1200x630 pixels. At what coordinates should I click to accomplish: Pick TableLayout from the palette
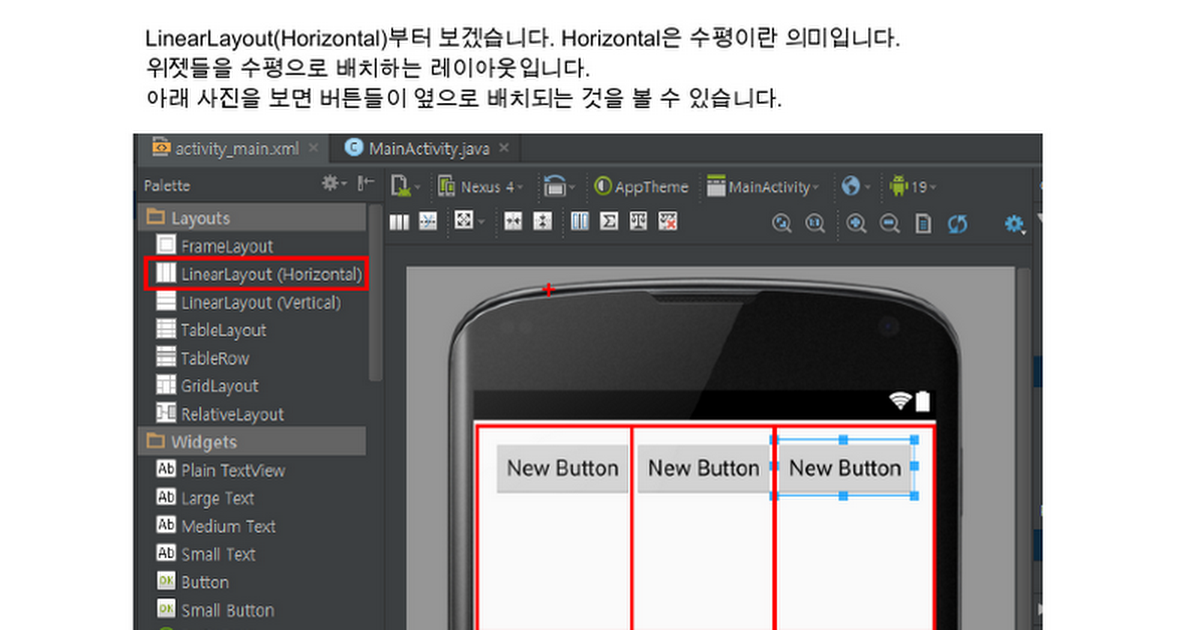212,329
